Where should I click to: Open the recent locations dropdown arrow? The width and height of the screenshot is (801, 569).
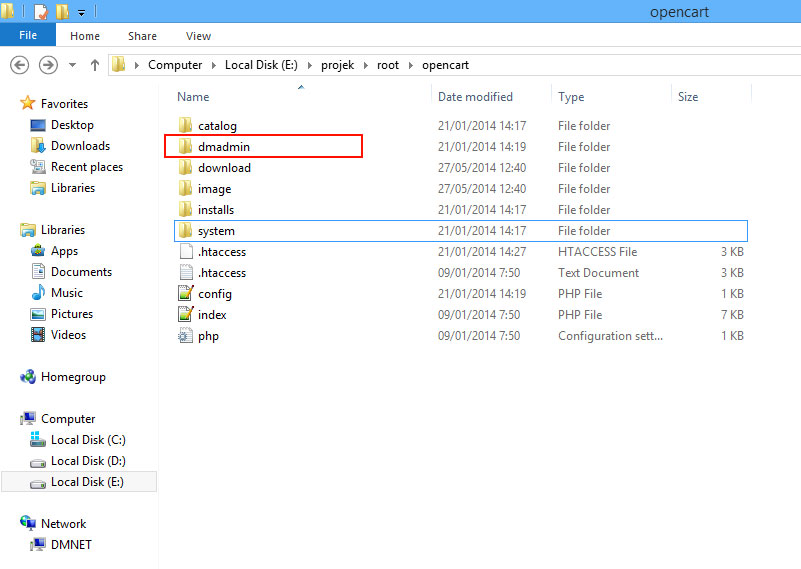tap(73, 65)
